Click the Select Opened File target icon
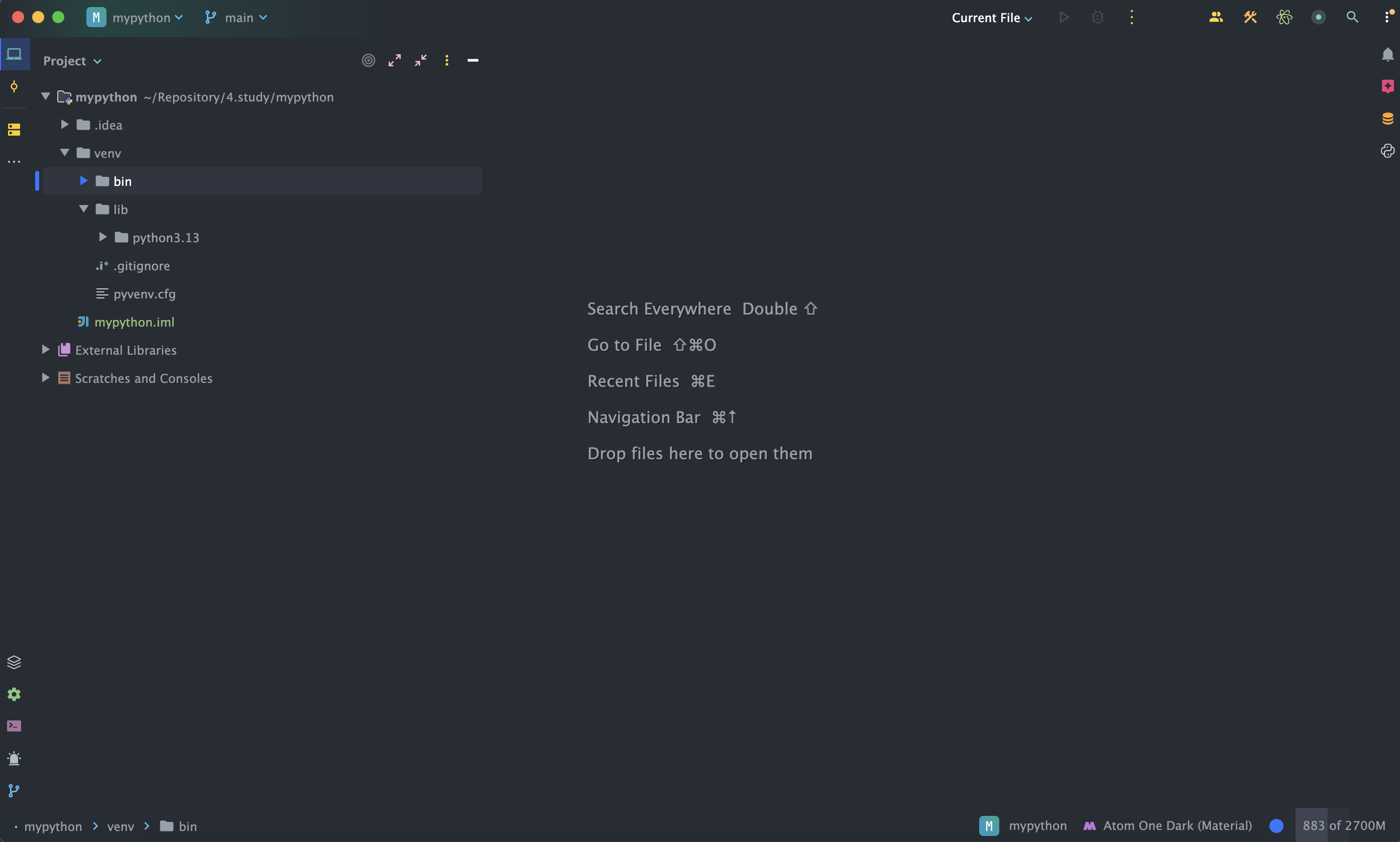 [369, 60]
